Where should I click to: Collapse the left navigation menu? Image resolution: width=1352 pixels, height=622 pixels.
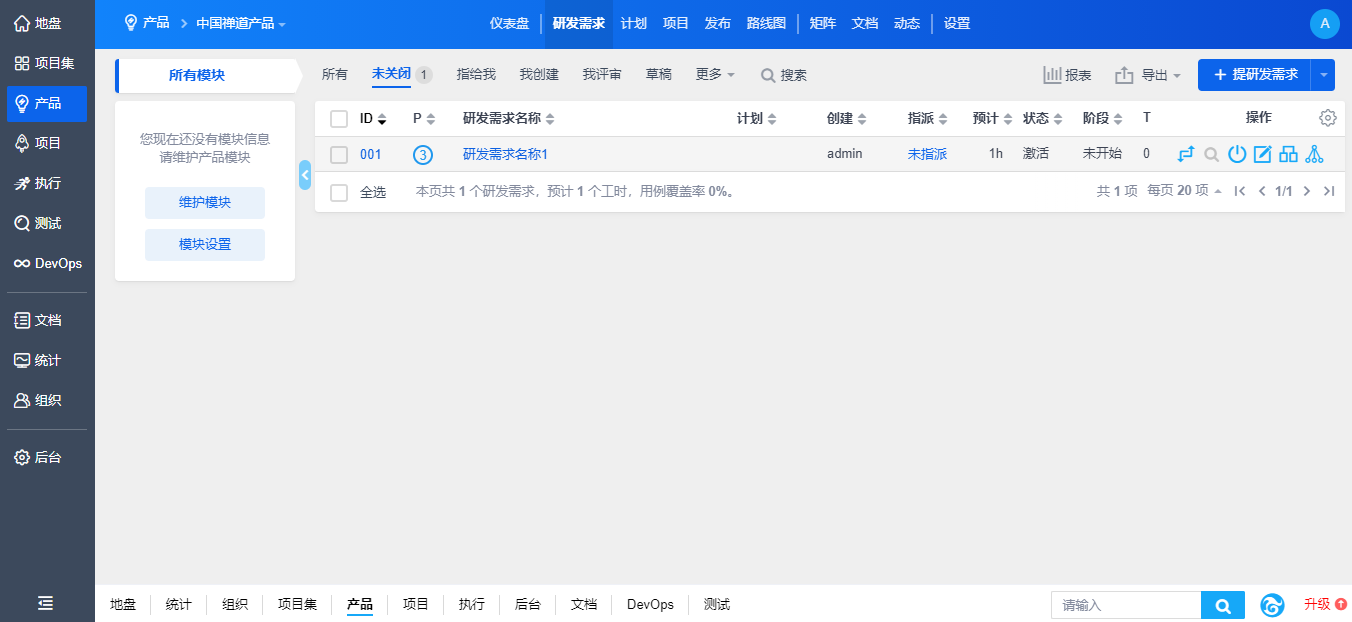click(x=46, y=602)
